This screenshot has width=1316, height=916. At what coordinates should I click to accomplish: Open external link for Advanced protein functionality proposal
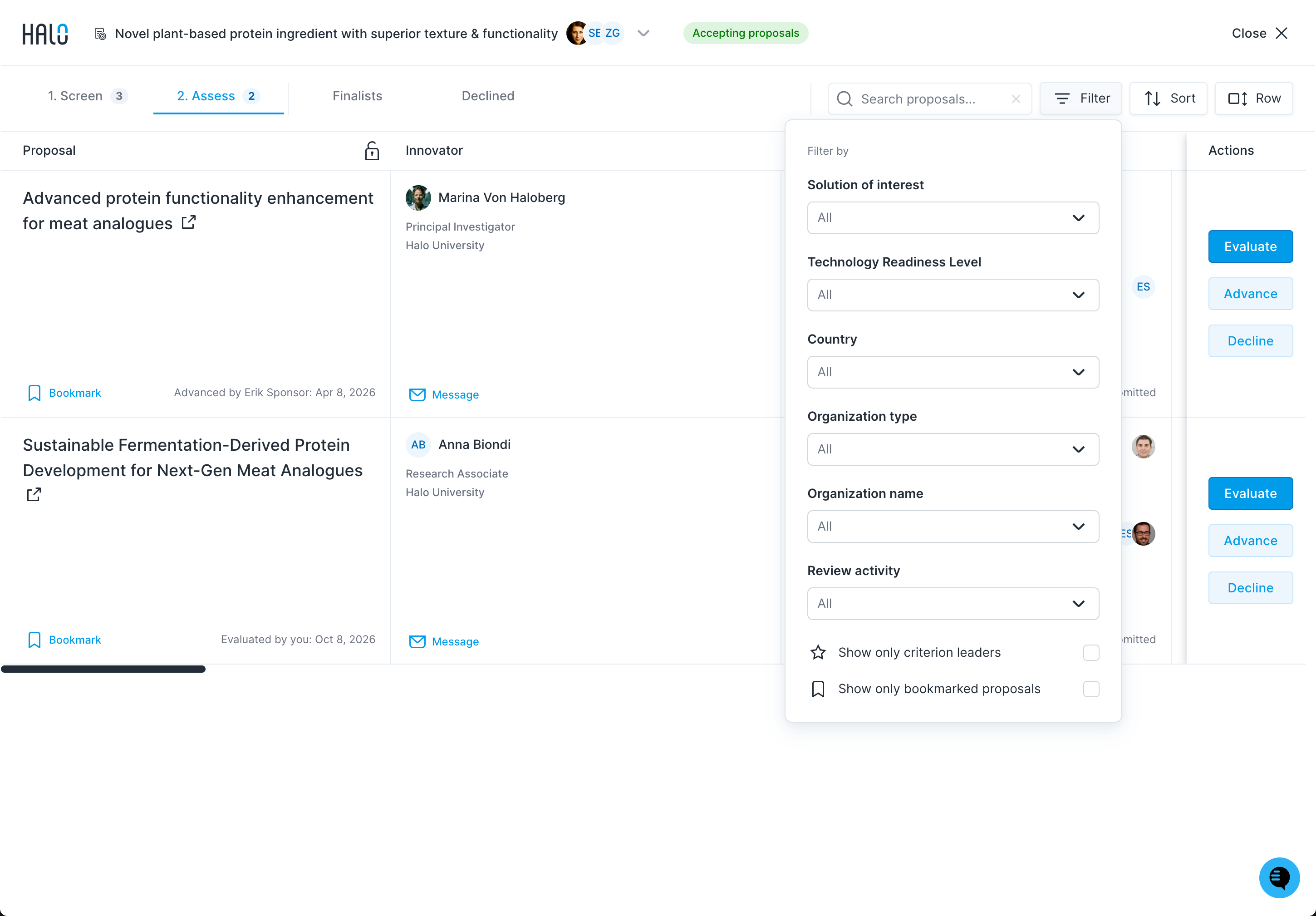[x=189, y=222]
